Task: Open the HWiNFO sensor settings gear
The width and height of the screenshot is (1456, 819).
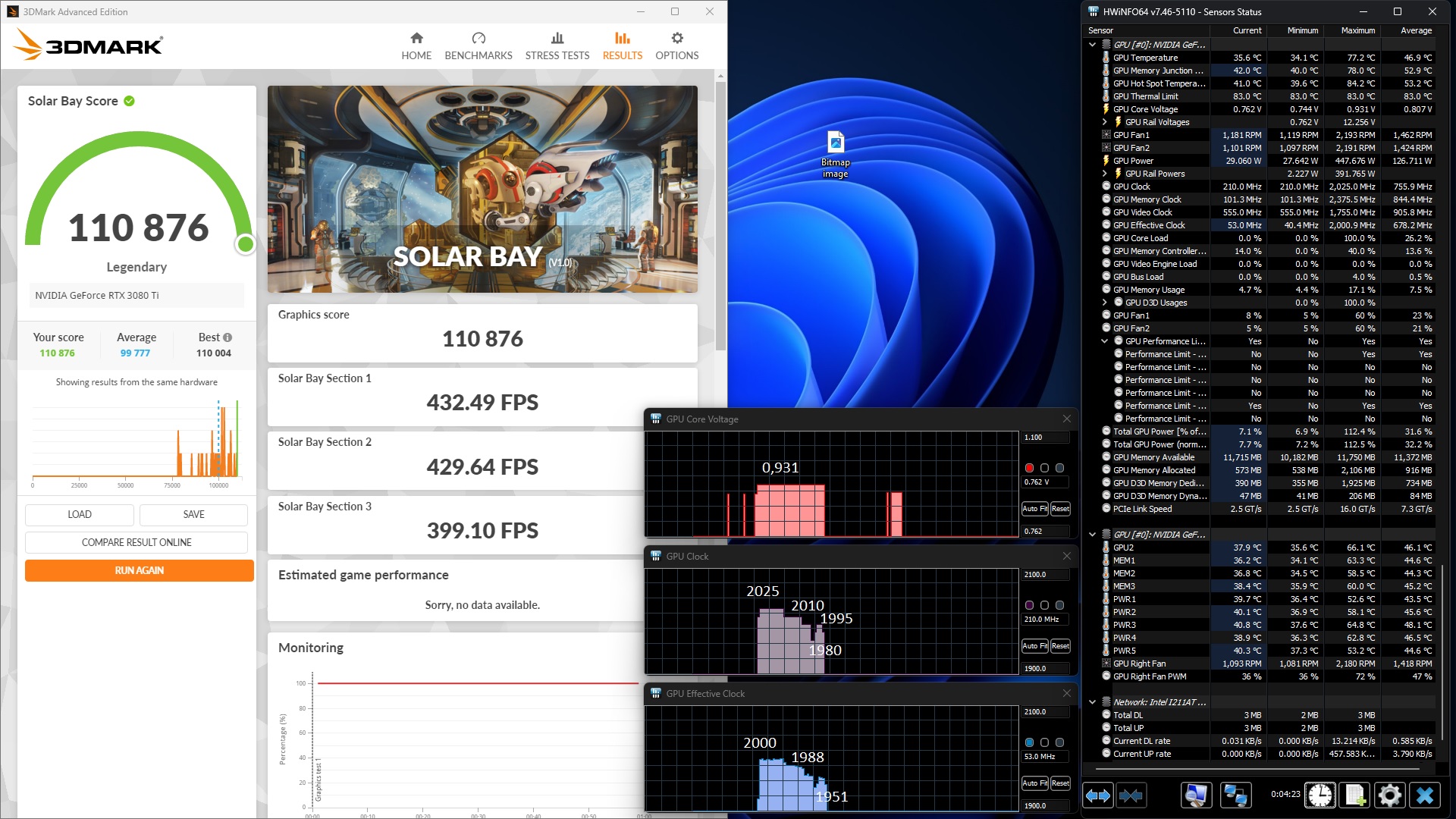Action: click(1389, 795)
